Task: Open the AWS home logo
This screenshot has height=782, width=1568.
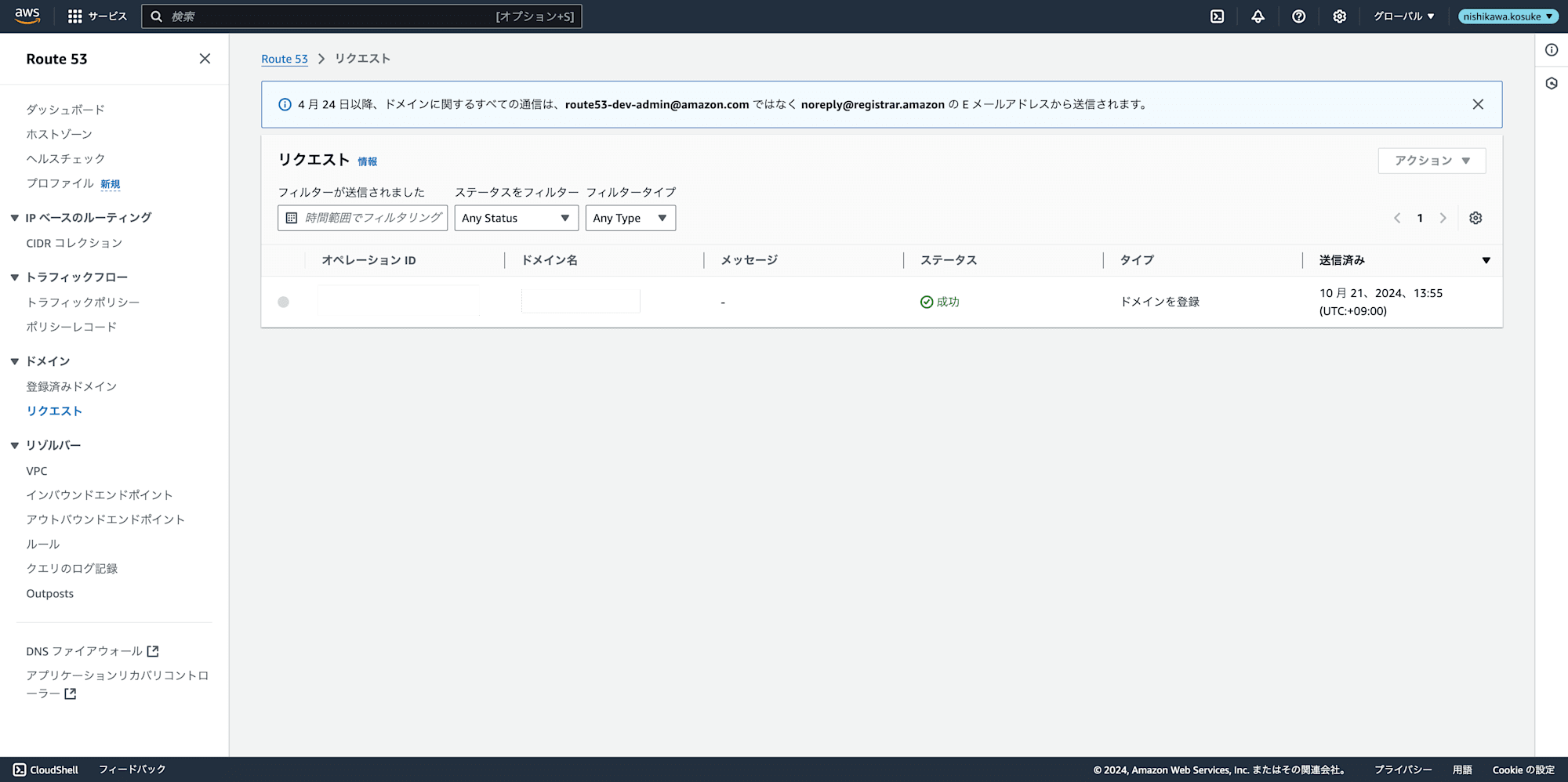Action: 27,16
